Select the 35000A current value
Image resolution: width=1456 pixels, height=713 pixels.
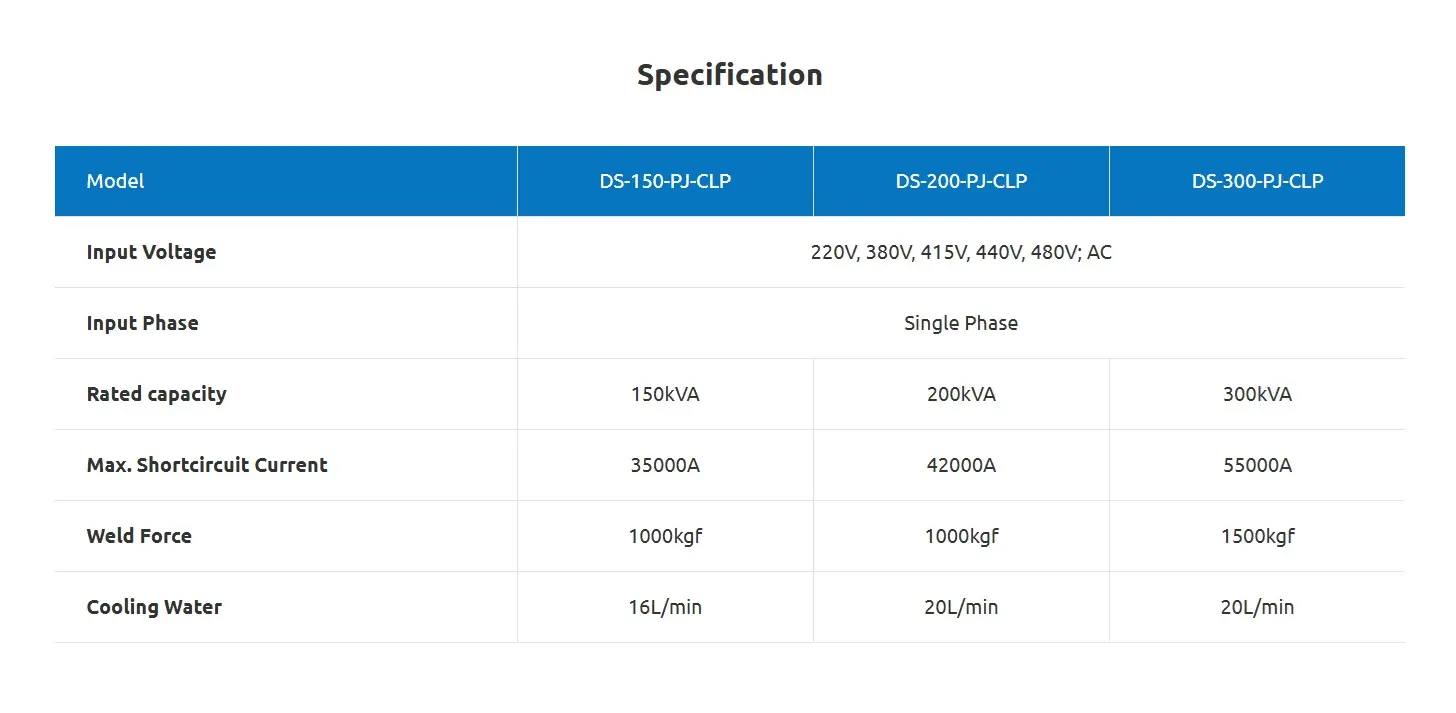pos(665,465)
